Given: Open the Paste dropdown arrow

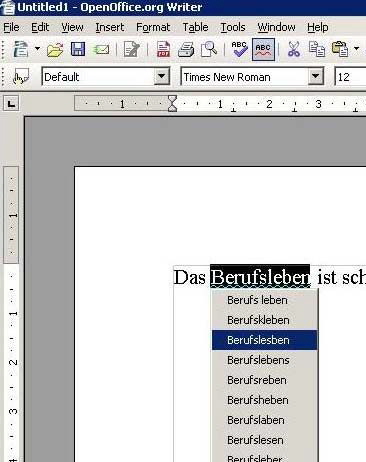Looking at the screenshot, I should coord(356,49).
